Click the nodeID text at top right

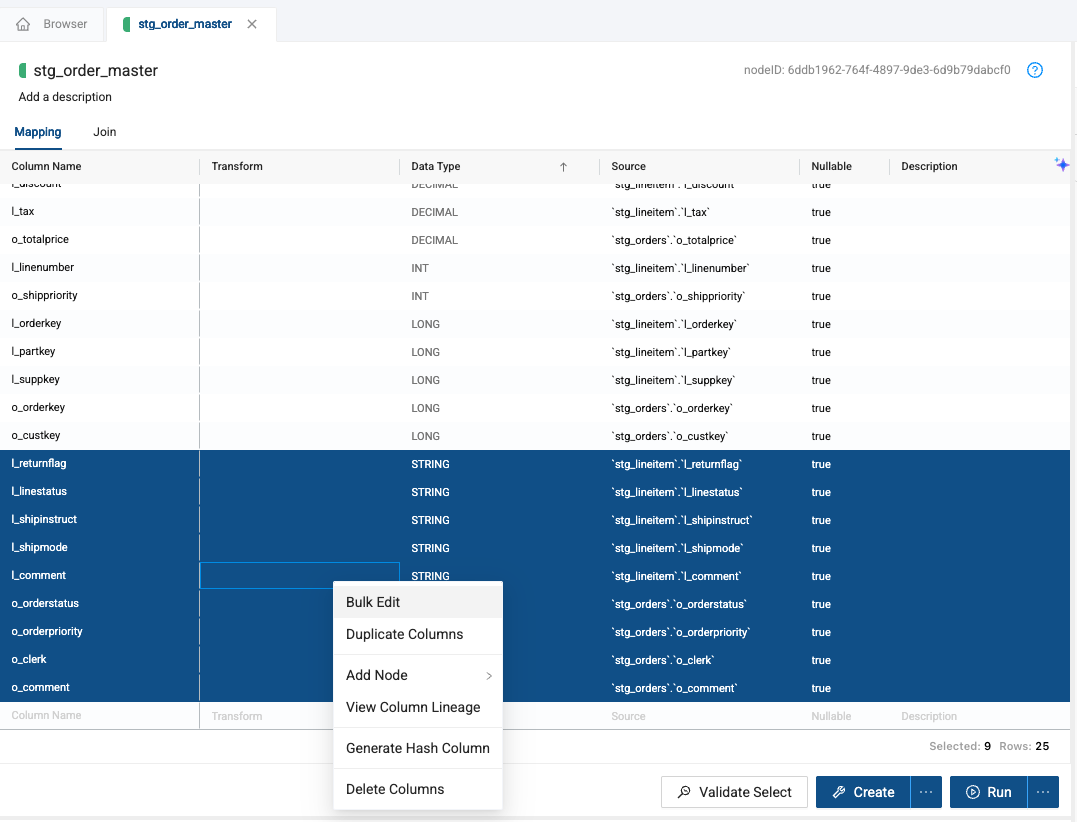[x=877, y=70]
